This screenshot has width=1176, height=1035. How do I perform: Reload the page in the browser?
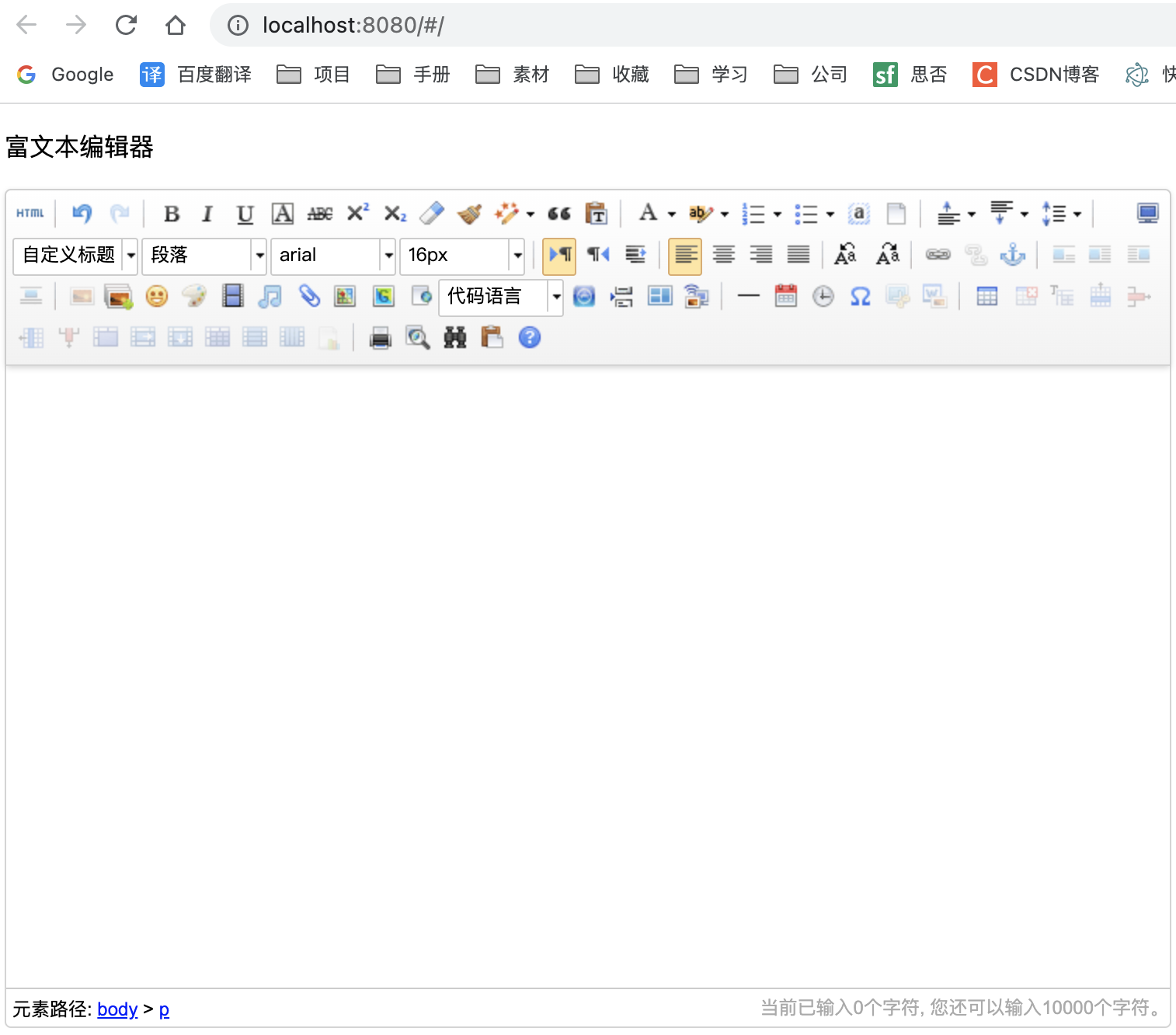click(x=126, y=26)
